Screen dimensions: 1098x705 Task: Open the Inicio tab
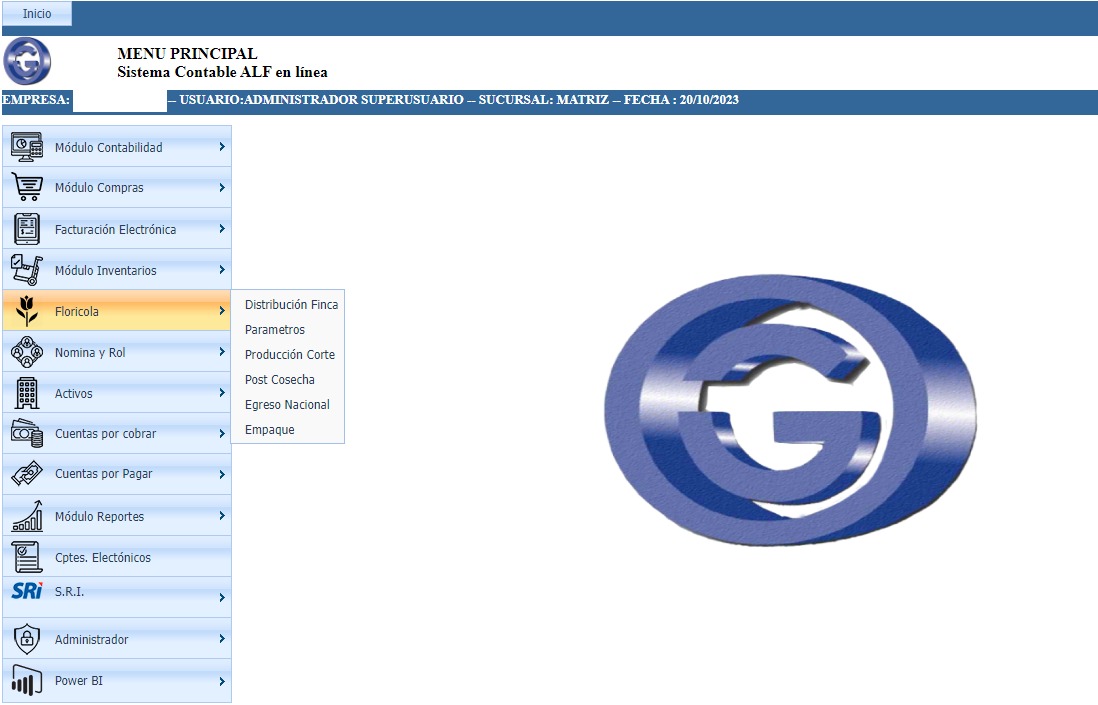pos(37,14)
